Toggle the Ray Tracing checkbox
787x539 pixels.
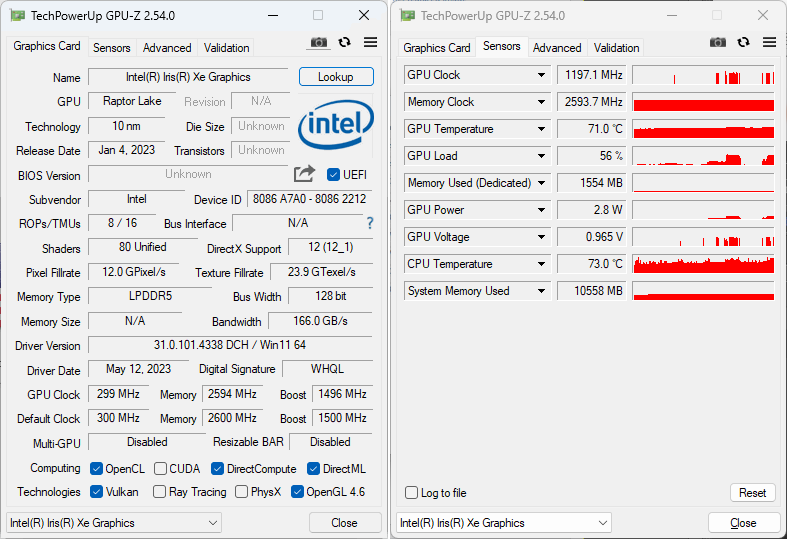[159, 492]
